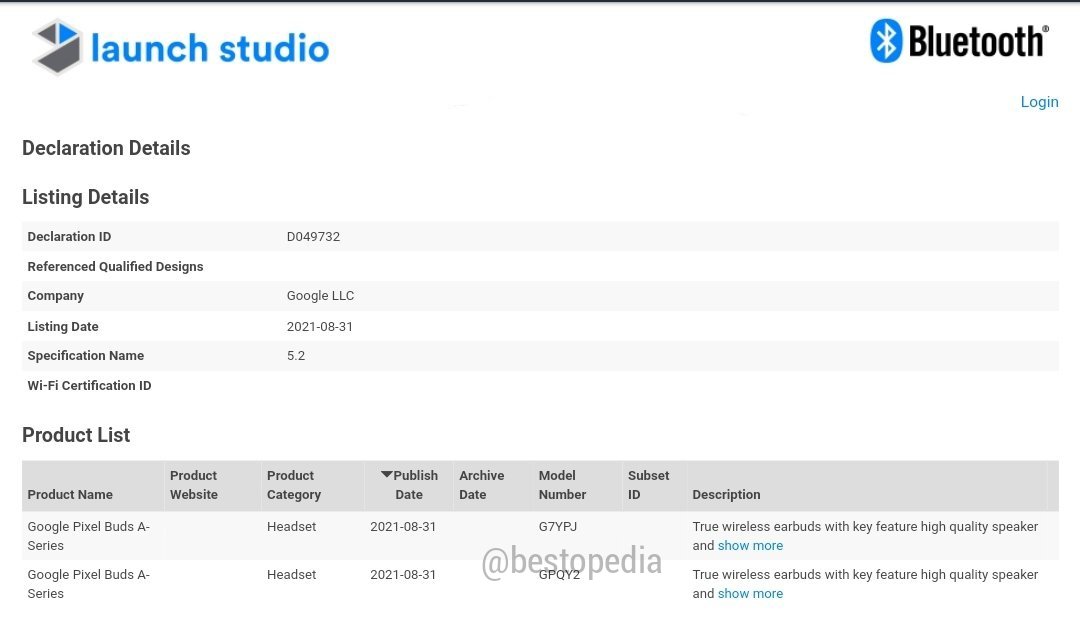Click publish date in G7YPJ row
Image resolution: width=1080 pixels, height=635 pixels.
click(403, 526)
